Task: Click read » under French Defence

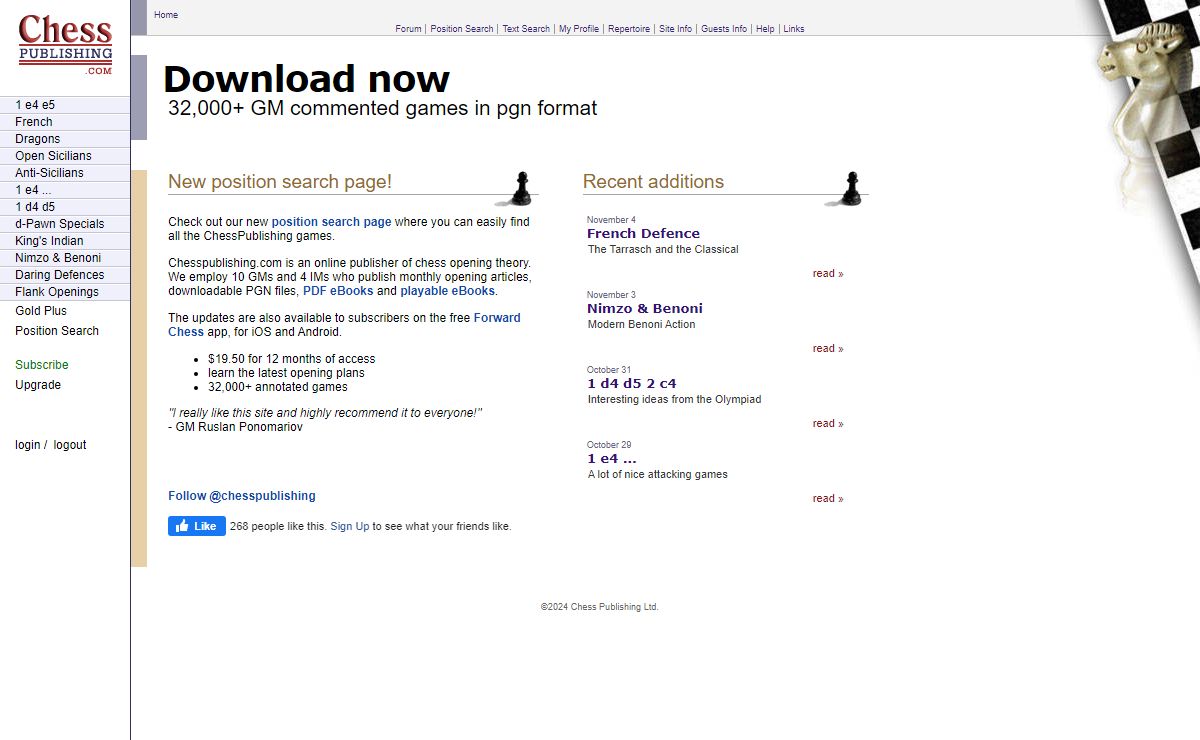Action: click(828, 274)
